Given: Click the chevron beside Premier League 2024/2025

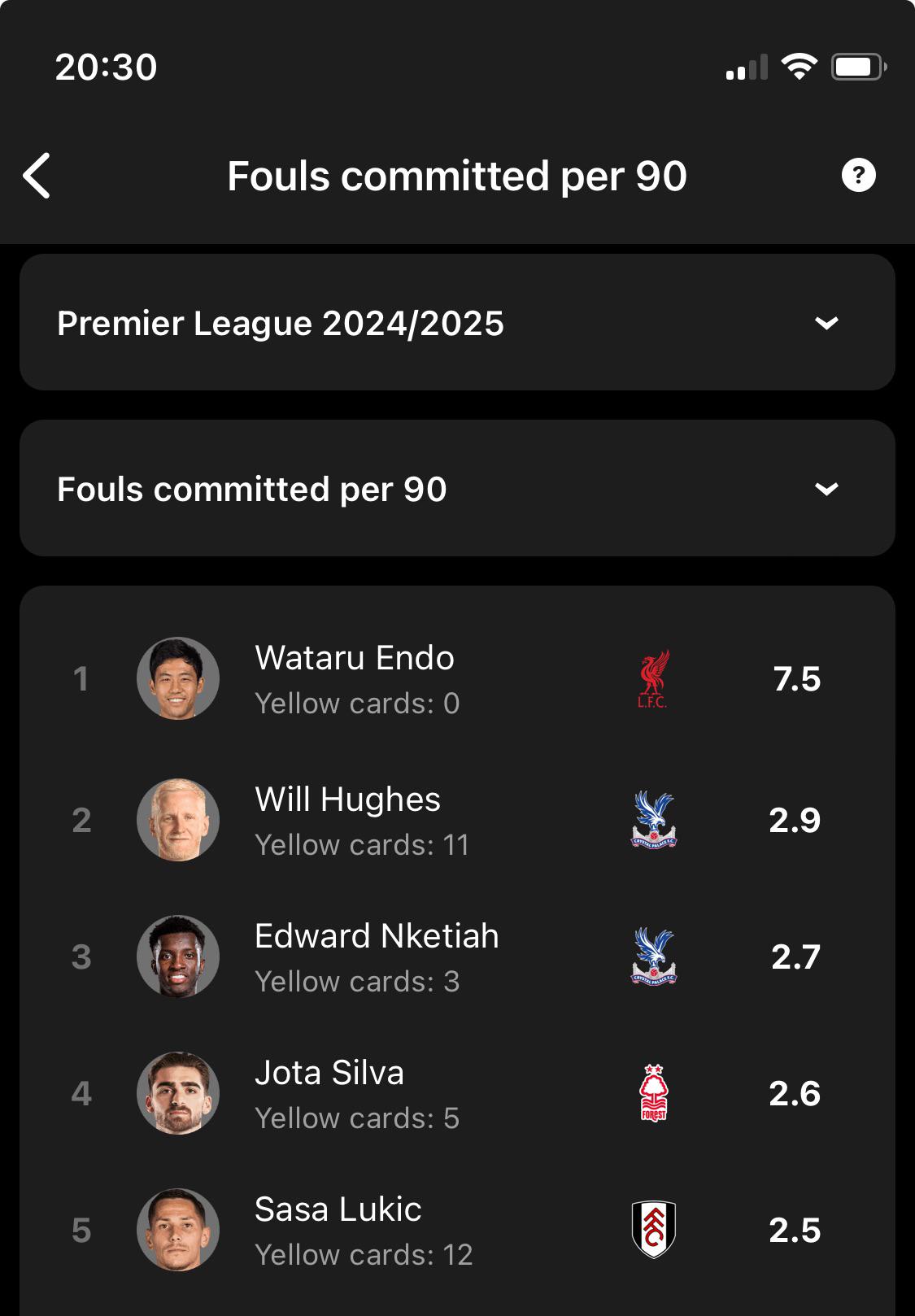Looking at the screenshot, I should [x=826, y=324].
